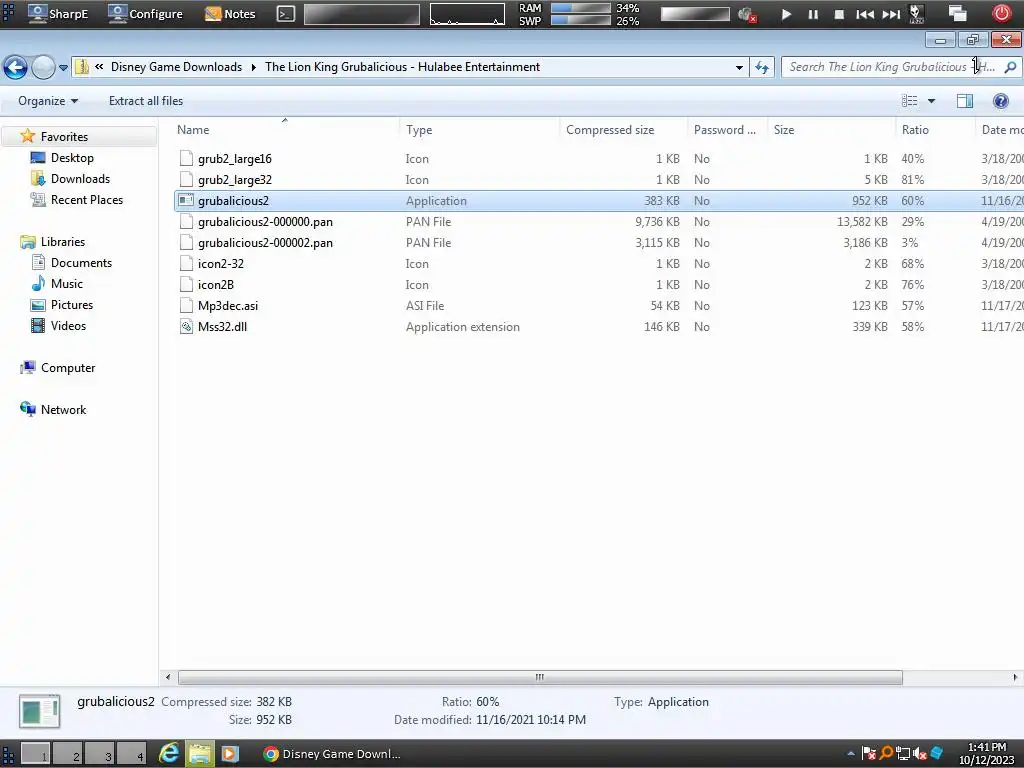Image resolution: width=1024 pixels, height=768 pixels.
Task: Change view with the view icon button
Action: [909, 101]
